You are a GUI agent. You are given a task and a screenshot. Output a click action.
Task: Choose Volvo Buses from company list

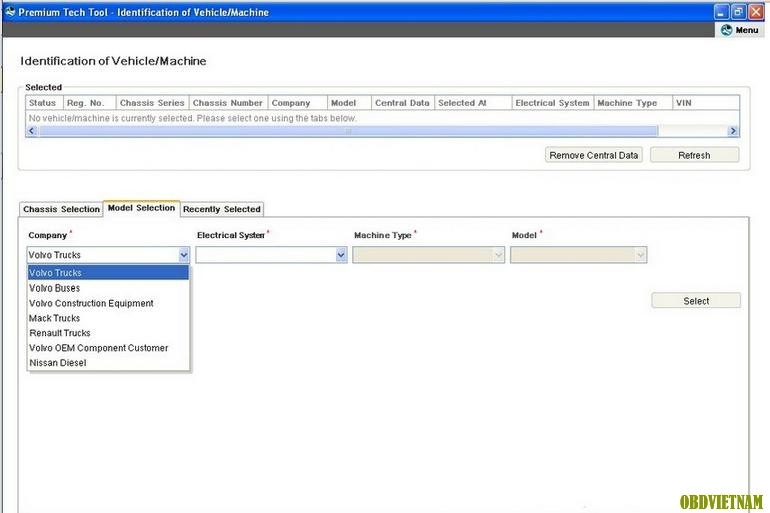pos(108,288)
